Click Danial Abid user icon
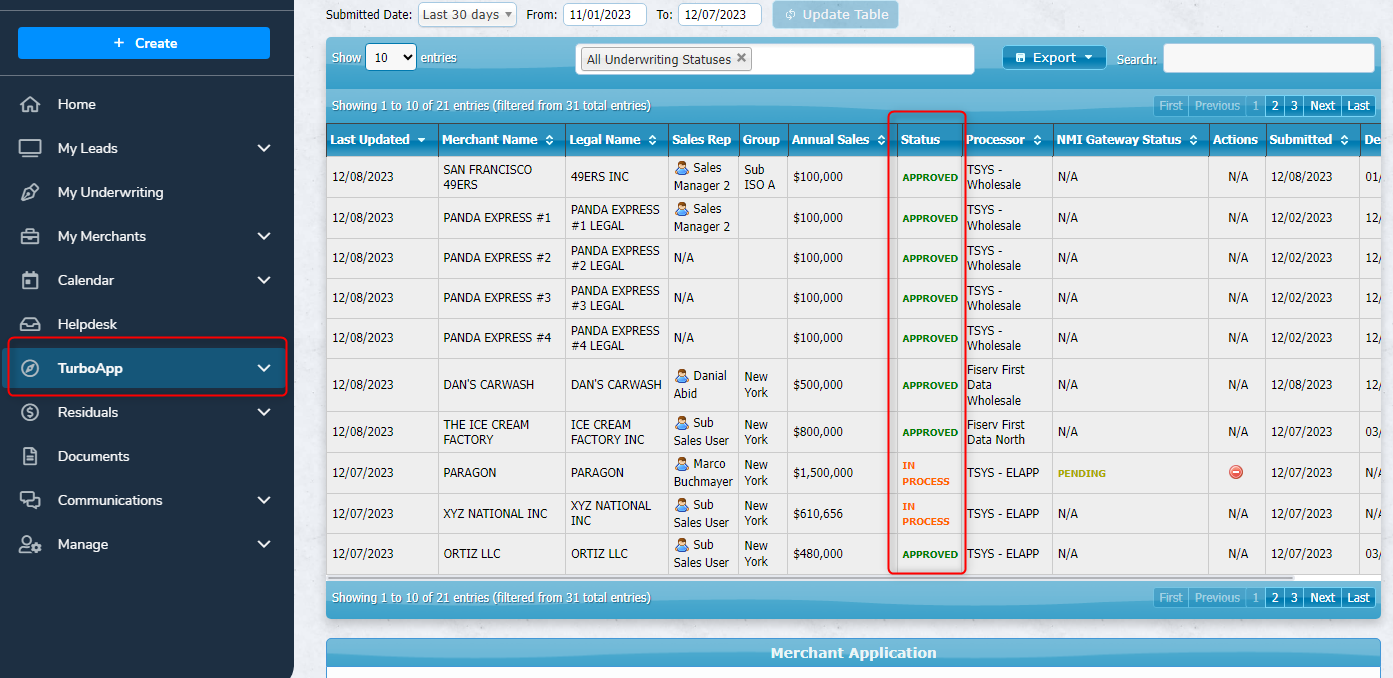1393x678 pixels. tap(682, 376)
